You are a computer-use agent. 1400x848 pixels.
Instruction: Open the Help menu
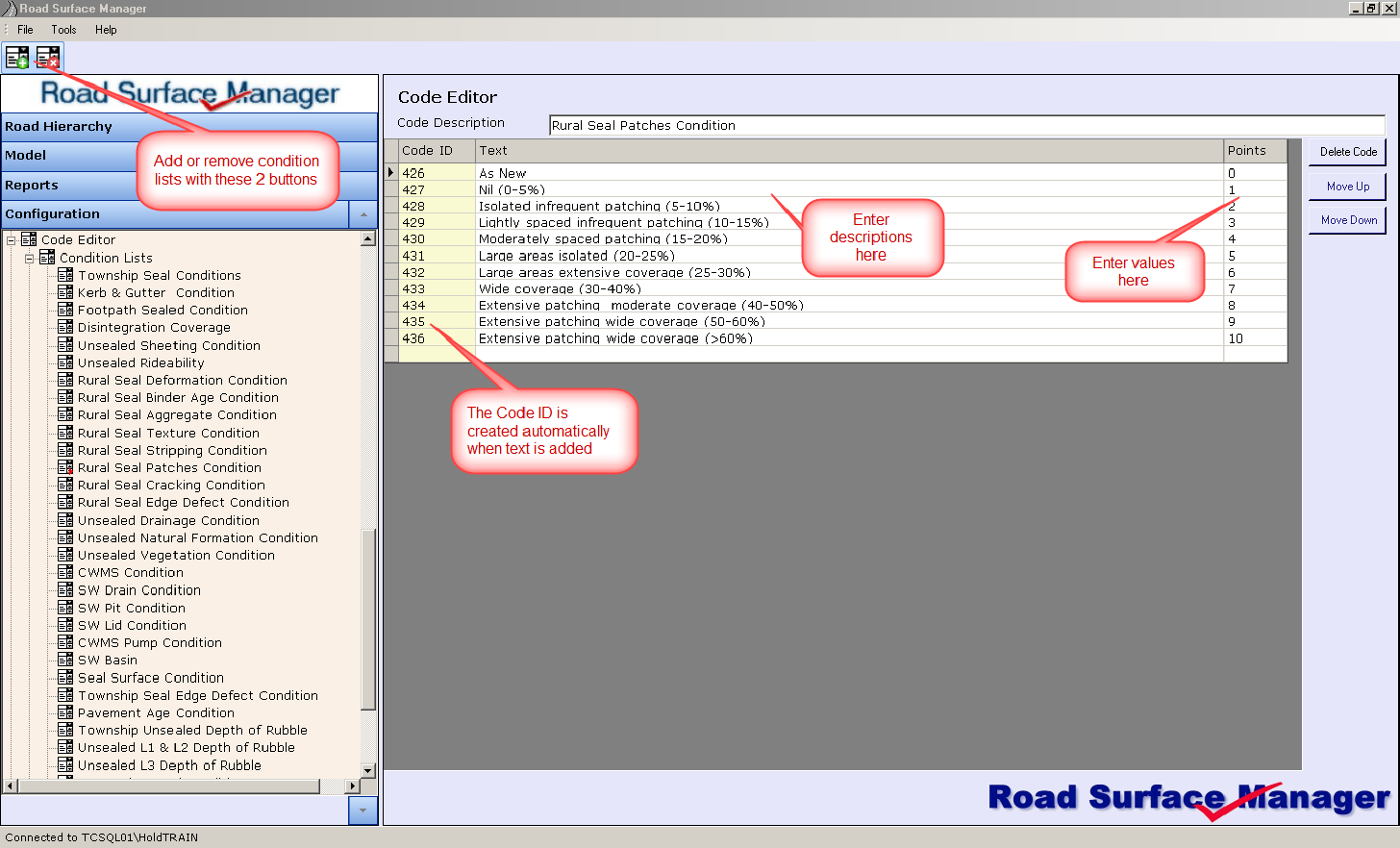point(106,30)
